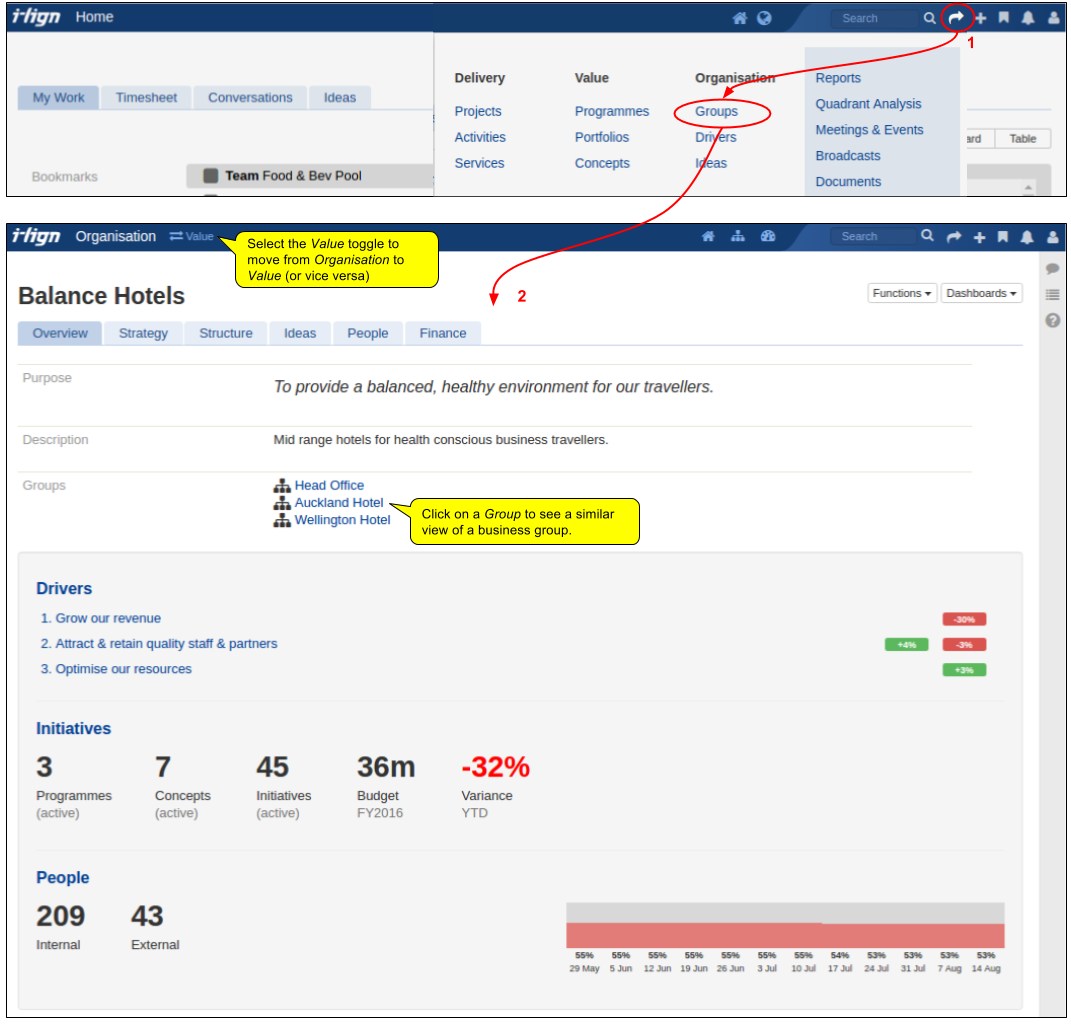Click the hierarchy icon beside Head Office

[x=282, y=486]
